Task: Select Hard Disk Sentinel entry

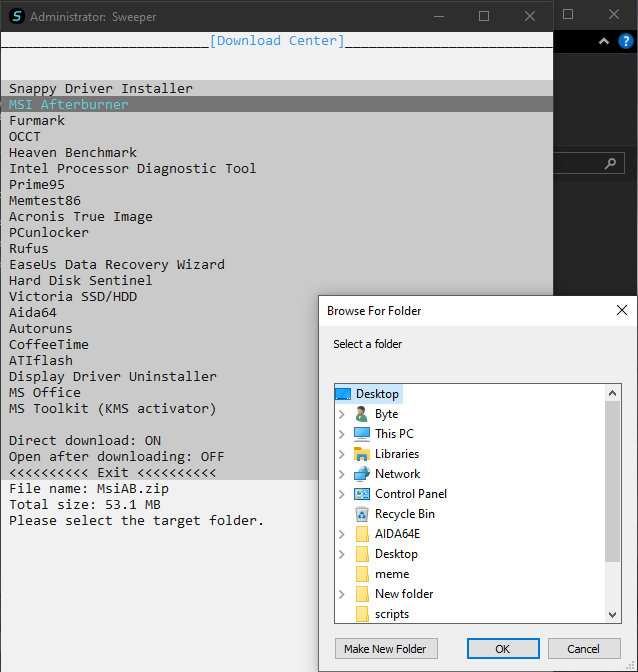Action: coord(81,281)
